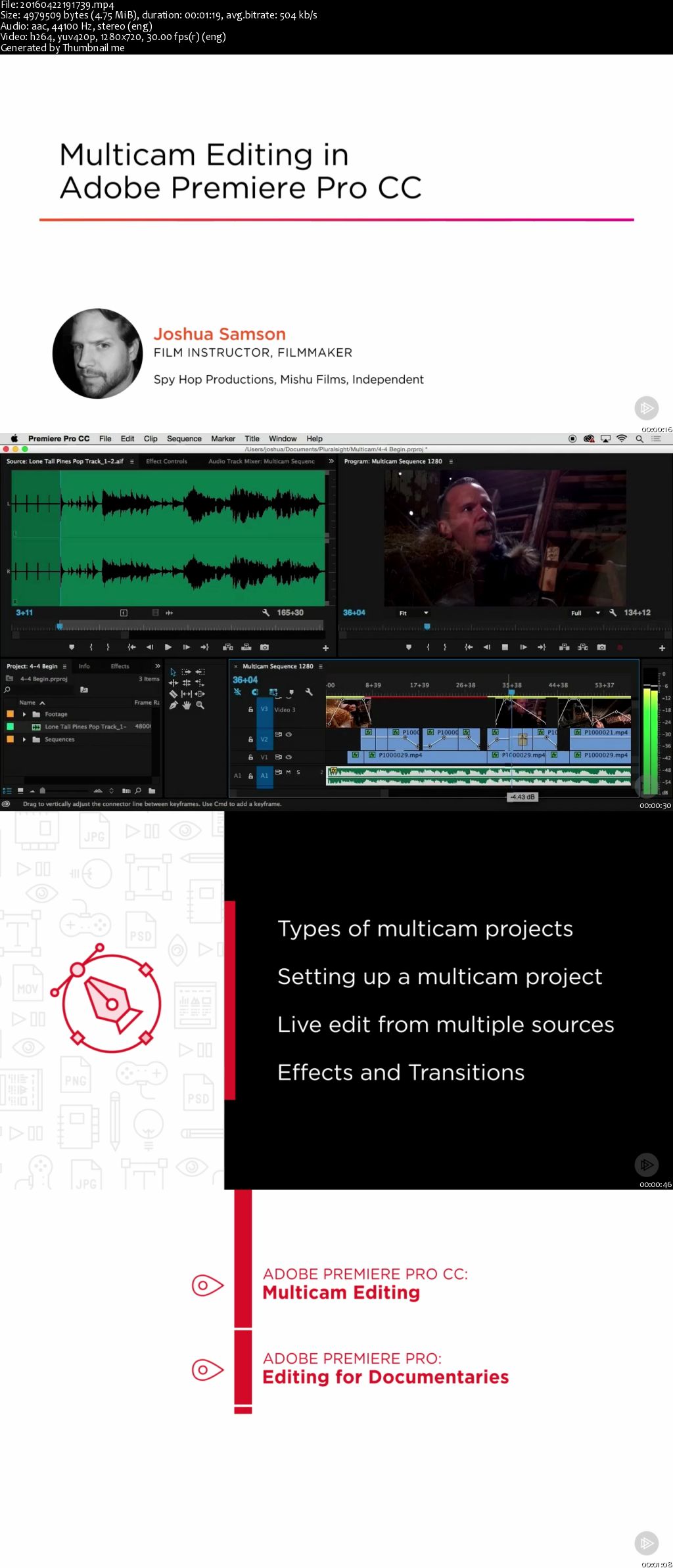
Task: Expand the Footage bin
Action: coord(24,714)
